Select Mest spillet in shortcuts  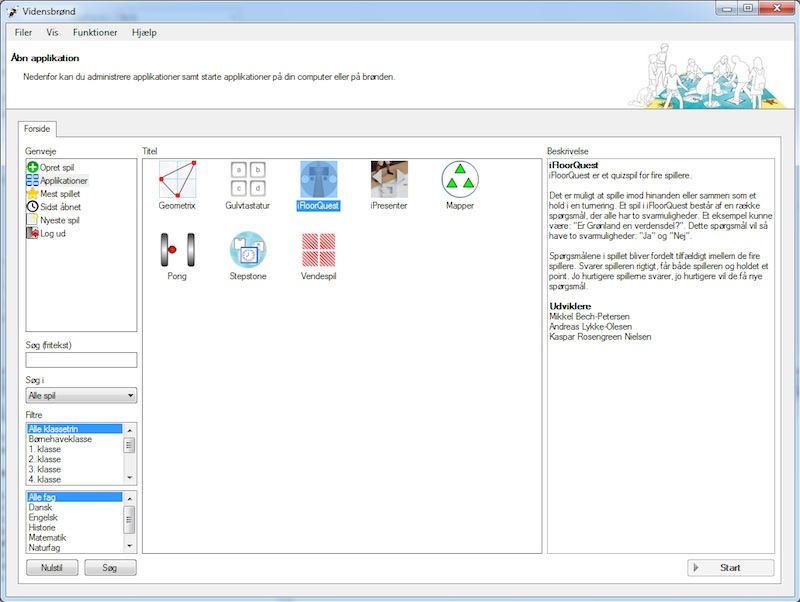coord(60,194)
